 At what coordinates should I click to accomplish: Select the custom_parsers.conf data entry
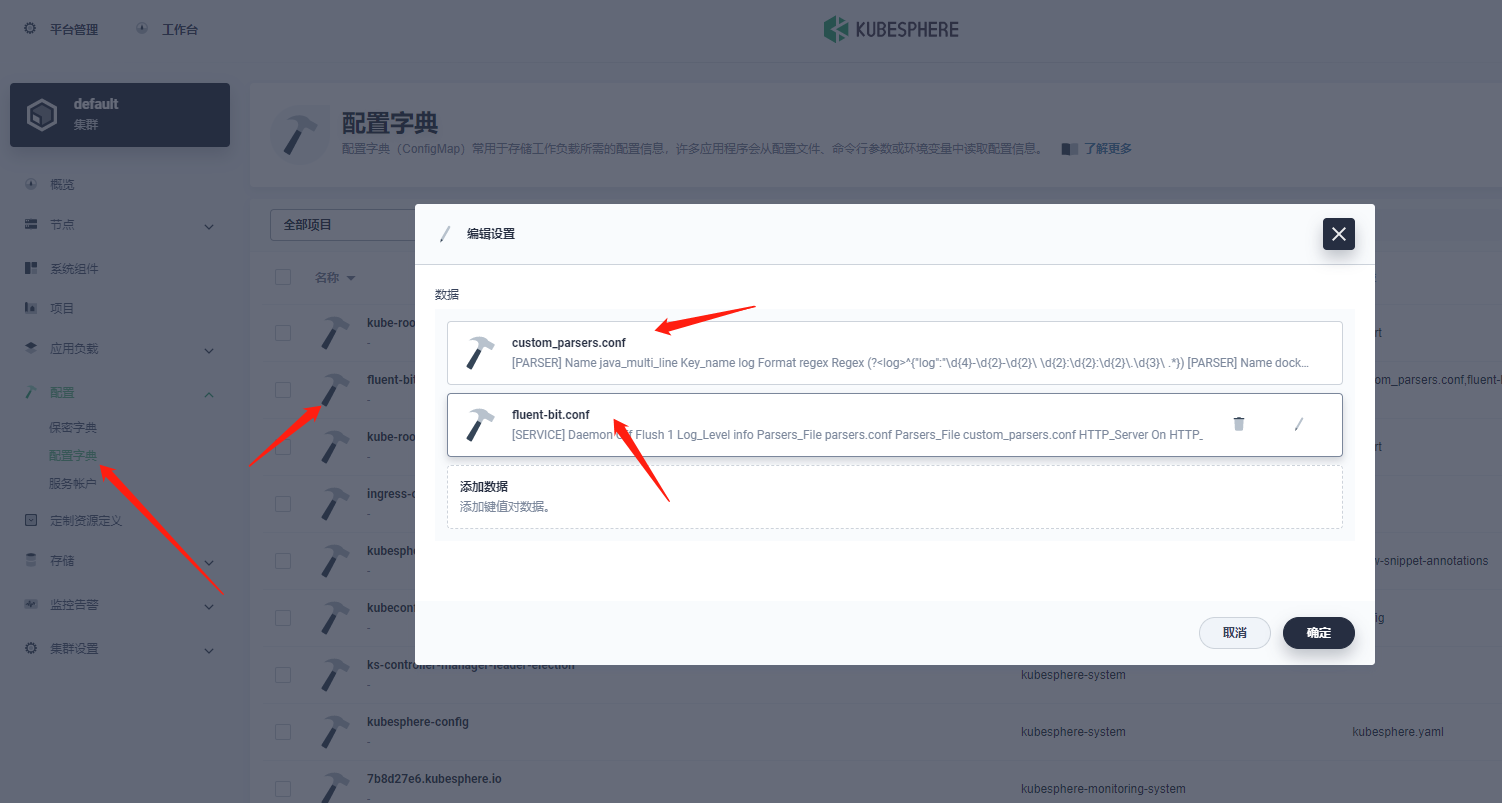(895, 353)
